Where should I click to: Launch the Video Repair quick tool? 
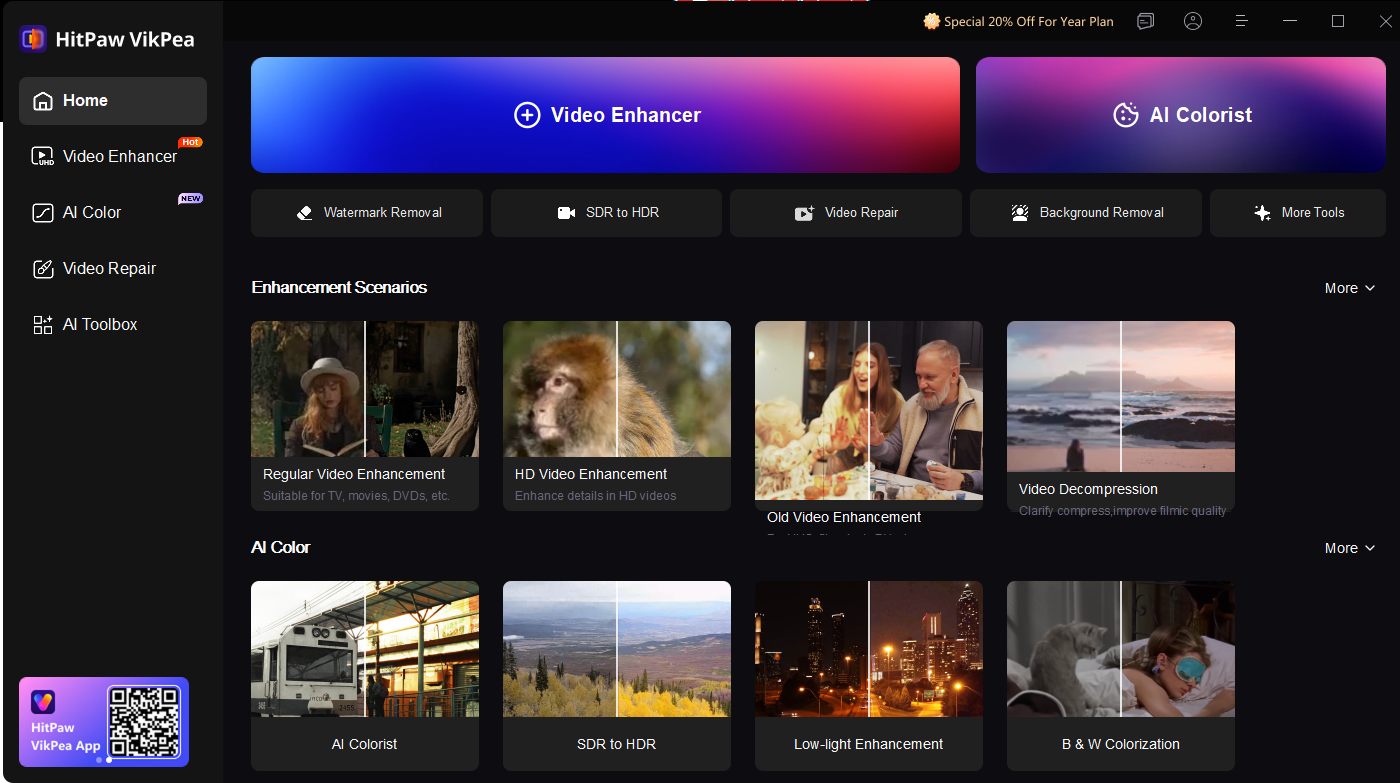click(x=845, y=213)
